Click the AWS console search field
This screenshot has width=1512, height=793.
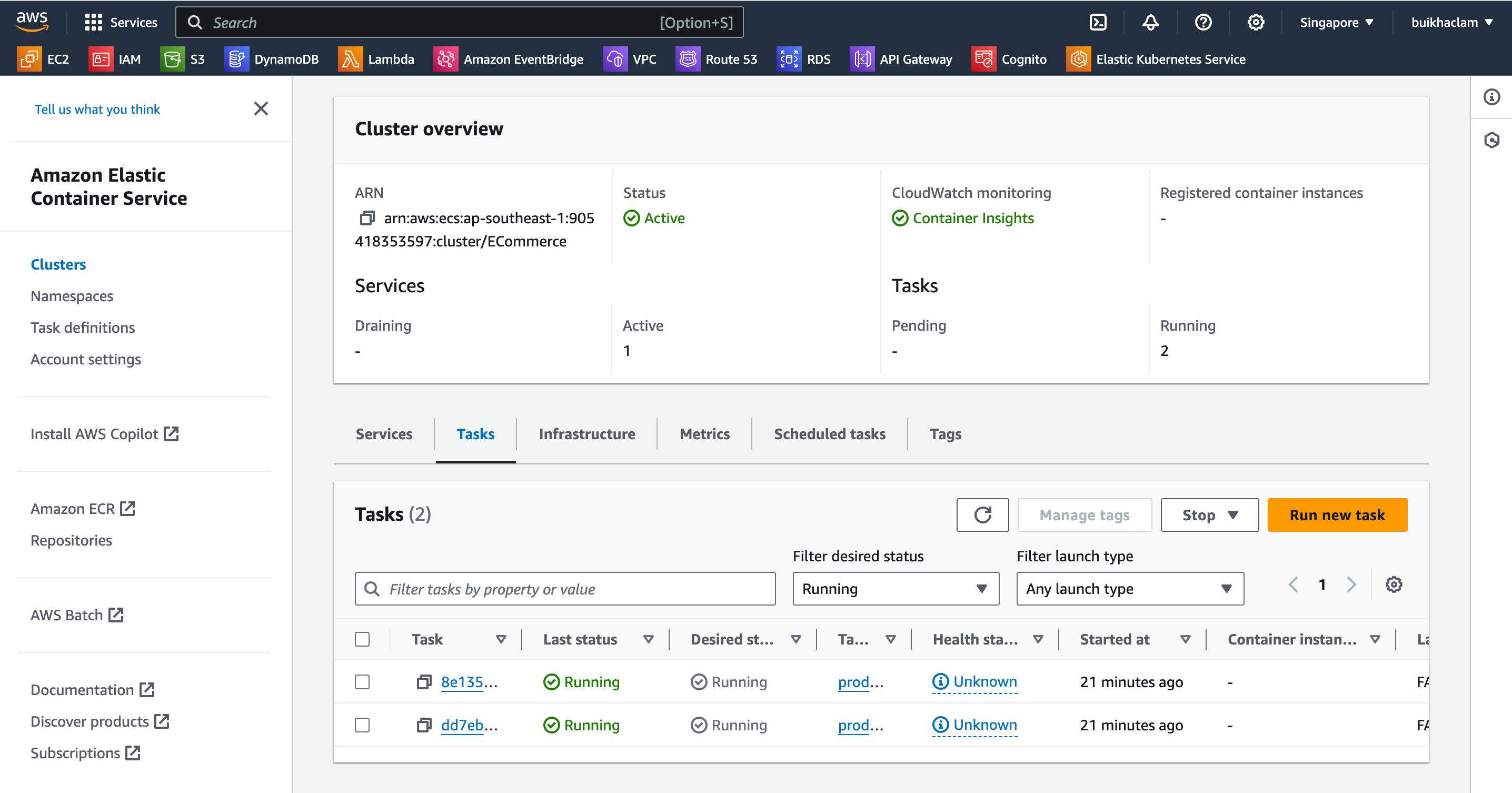[460, 22]
